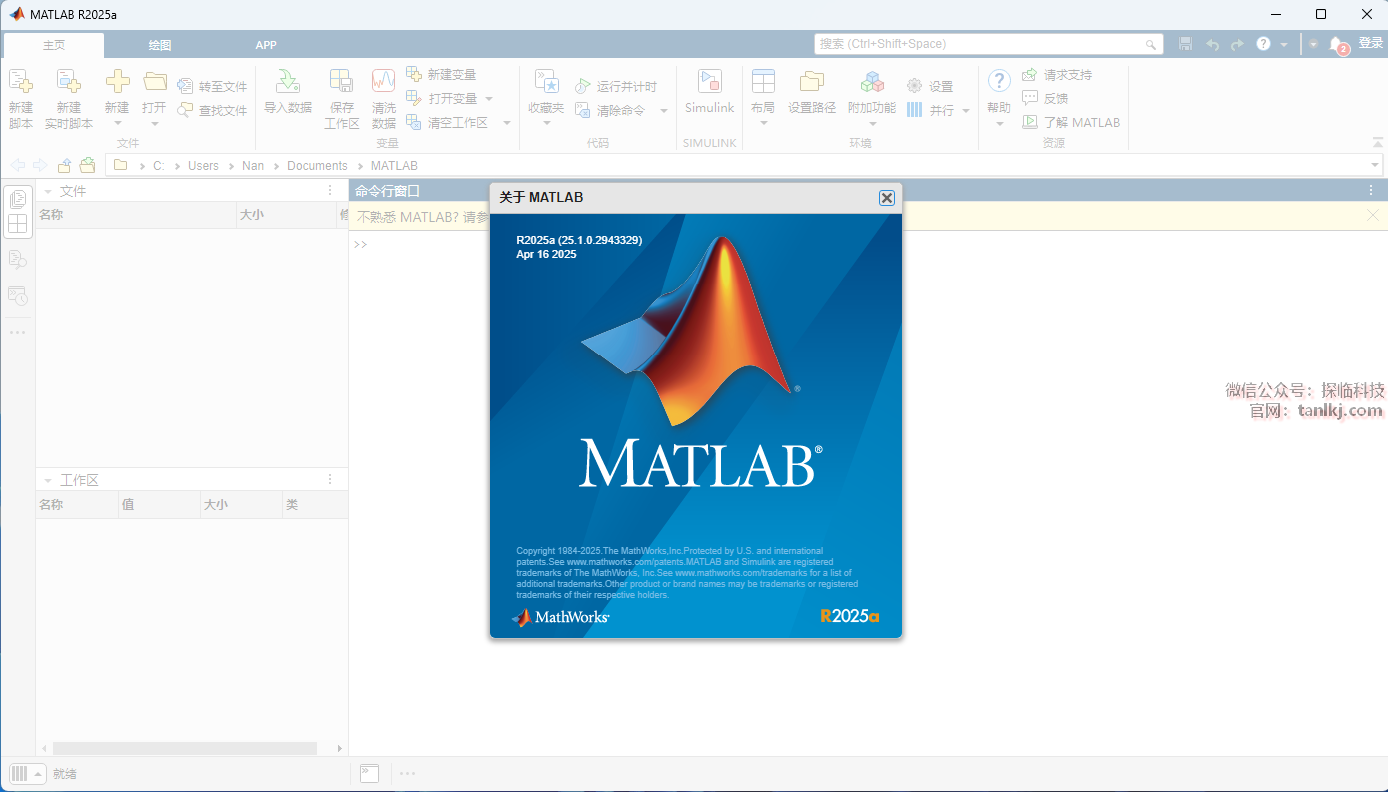This screenshot has height=792, width=1388.
Task: Click the 新建脚本 new script icon
Action: (x=21, y=82)
